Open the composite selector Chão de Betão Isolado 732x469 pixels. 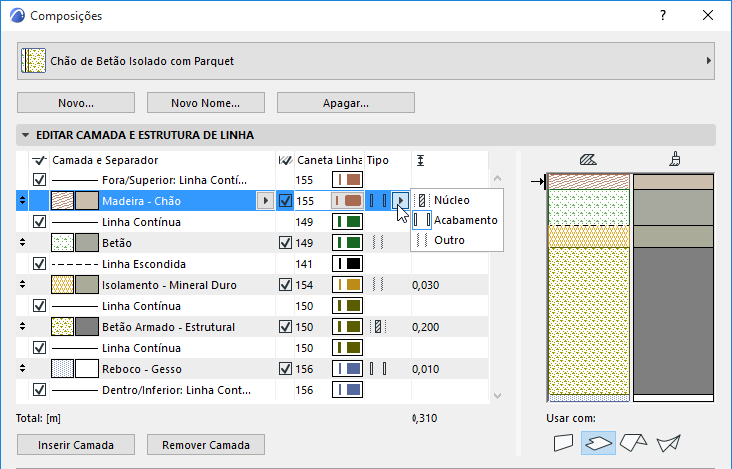pos(366,61)
